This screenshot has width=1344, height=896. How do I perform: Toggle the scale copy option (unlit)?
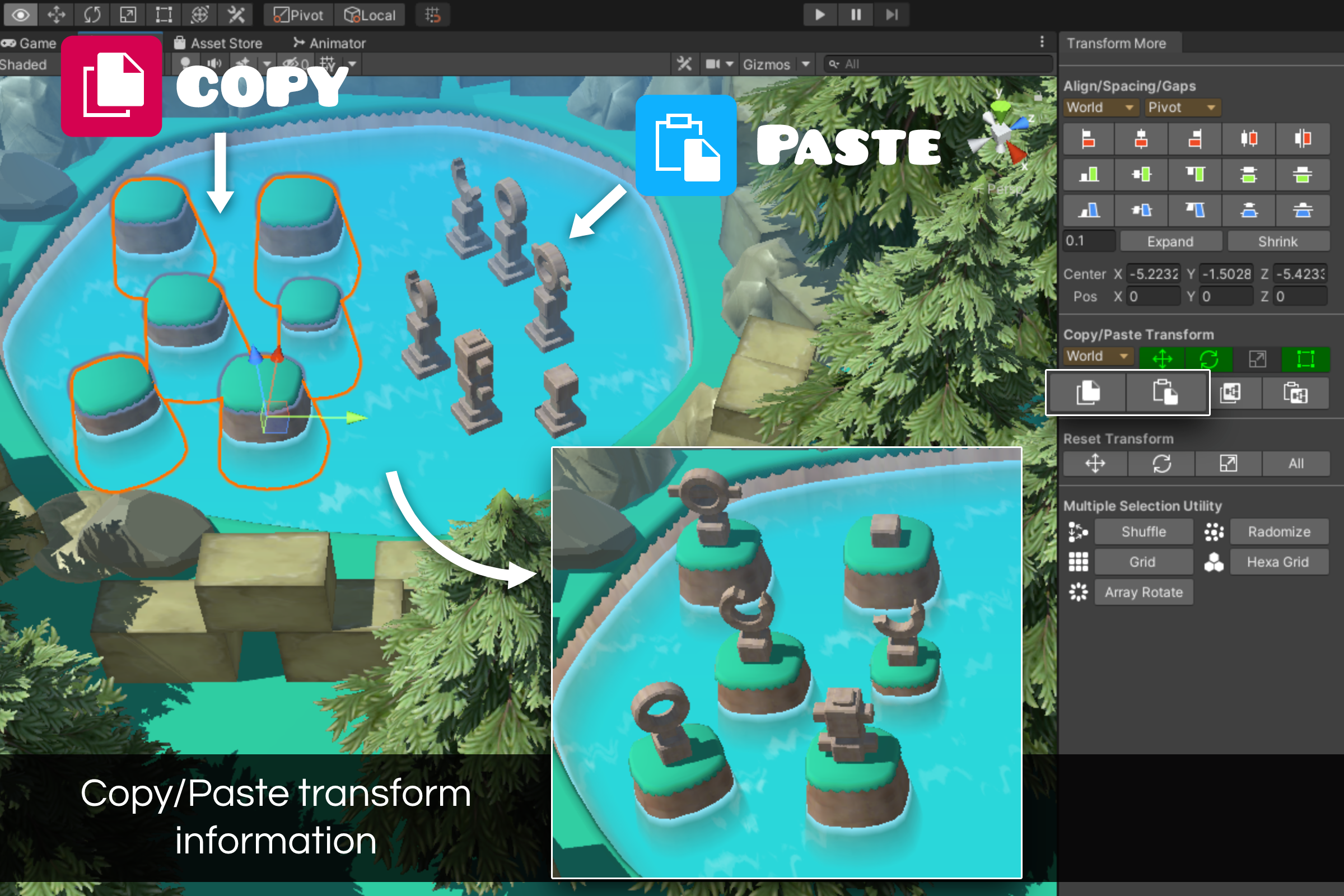1257,359
